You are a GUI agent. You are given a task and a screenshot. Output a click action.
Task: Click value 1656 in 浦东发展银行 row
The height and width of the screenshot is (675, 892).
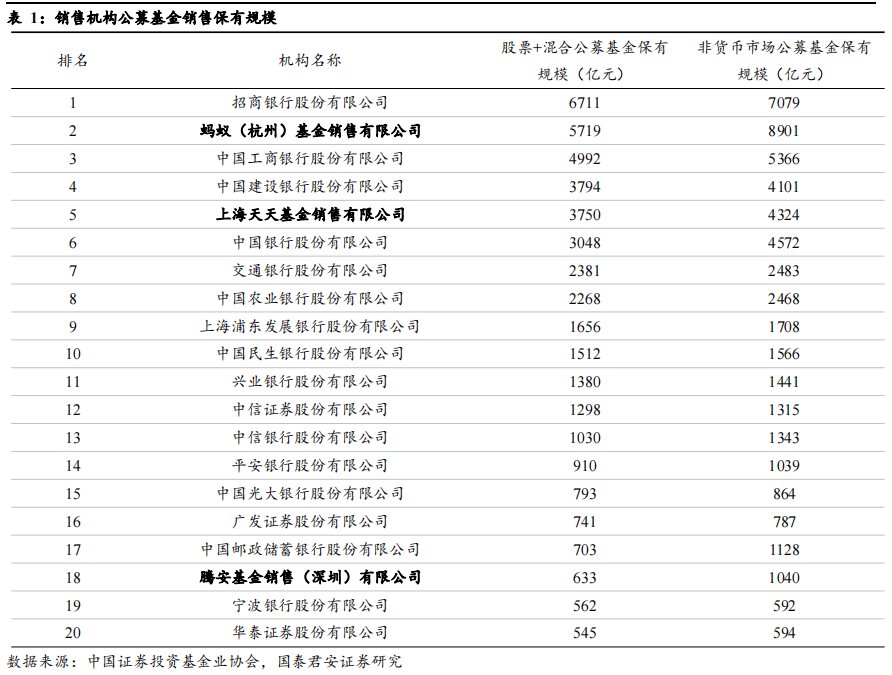coord(584,327)
